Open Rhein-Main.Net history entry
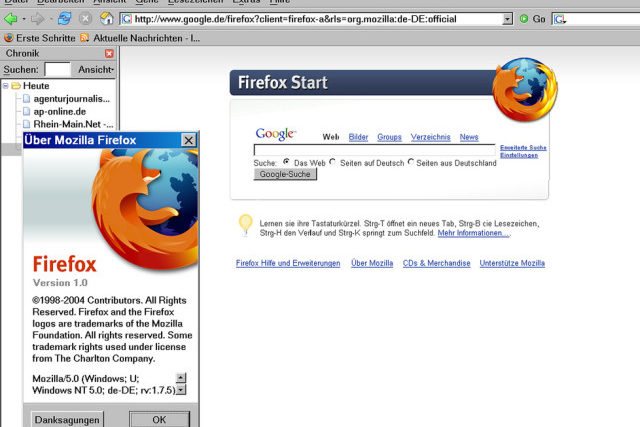This screenshot has width=640, height=427. coord(73,124)
